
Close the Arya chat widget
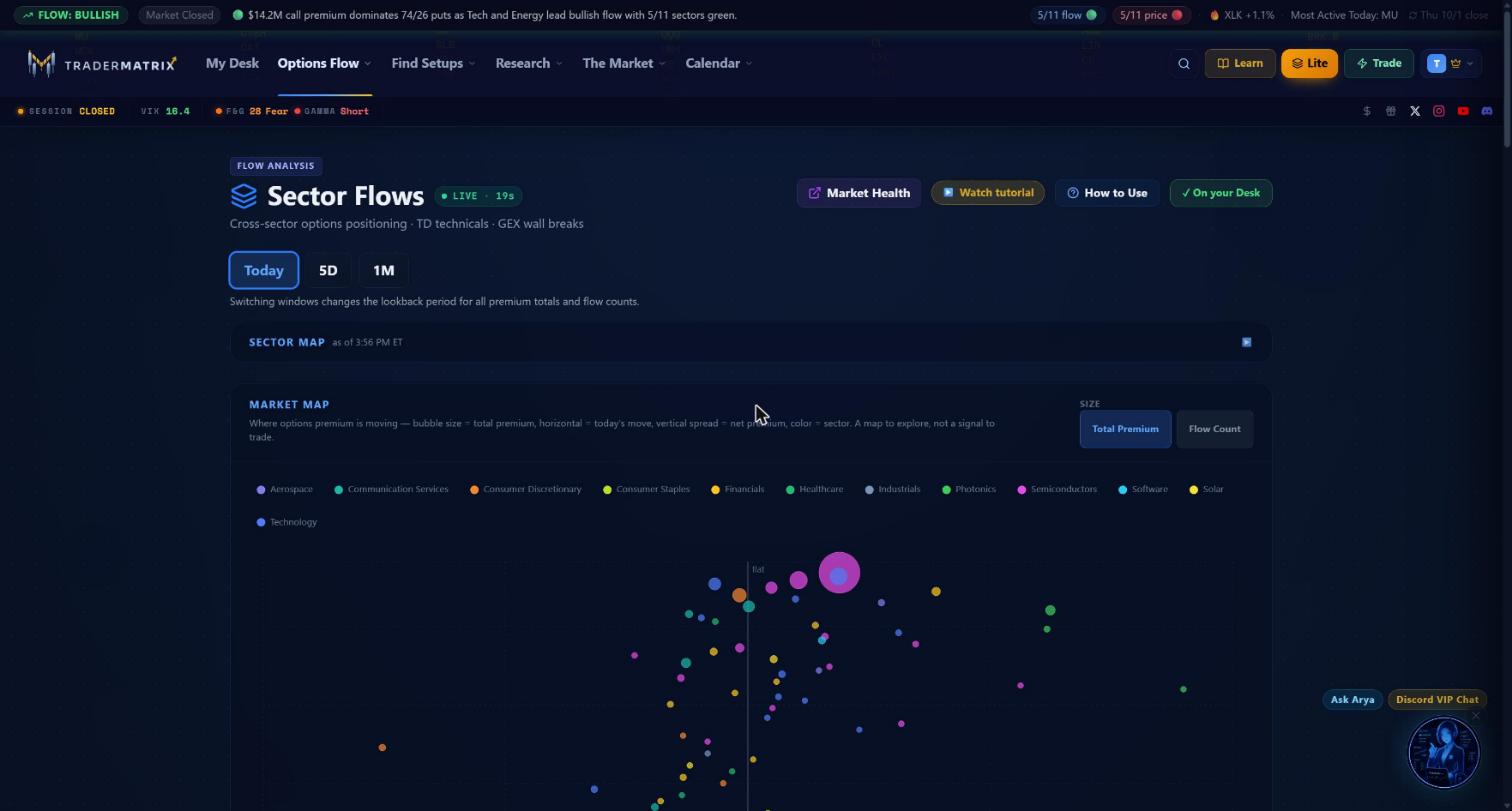pos(1475,715)
